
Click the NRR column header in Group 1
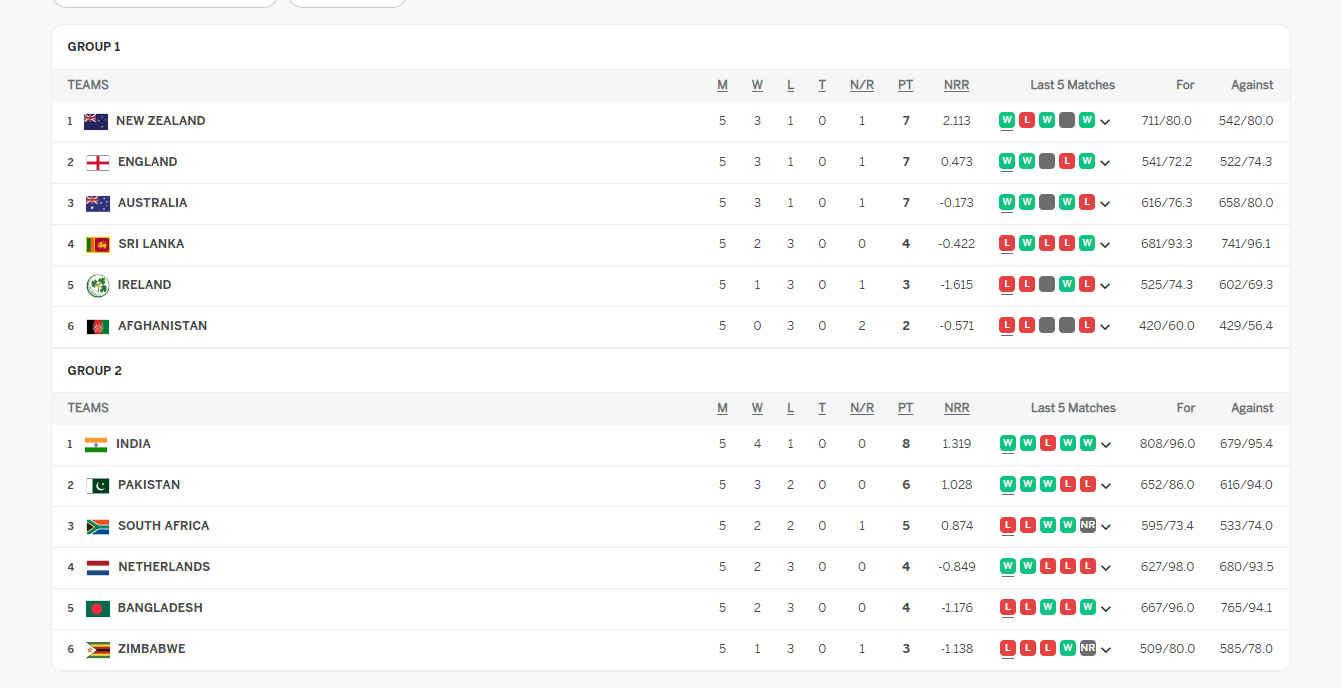[956, 85]
